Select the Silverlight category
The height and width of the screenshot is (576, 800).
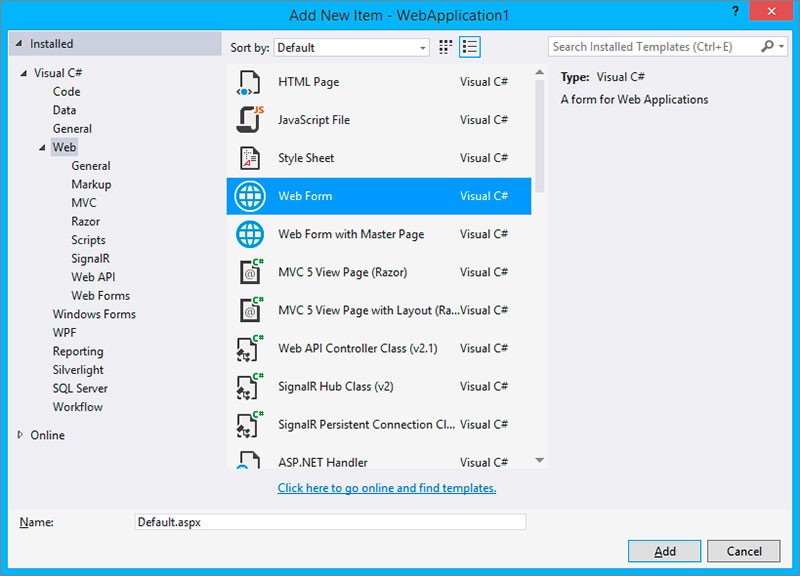pos(78,370)
